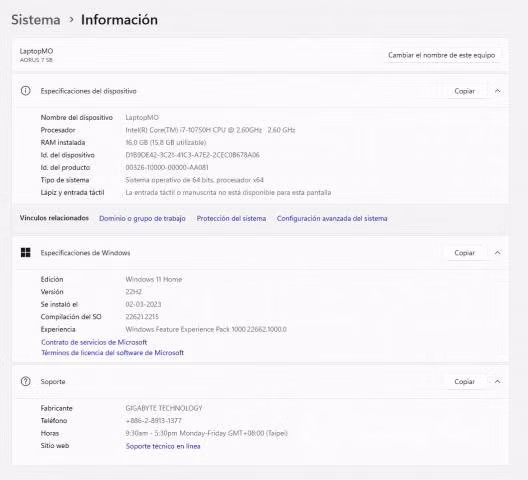Click the Procesador label
Screen dimensions: 528x480
[x=58, y=130]
